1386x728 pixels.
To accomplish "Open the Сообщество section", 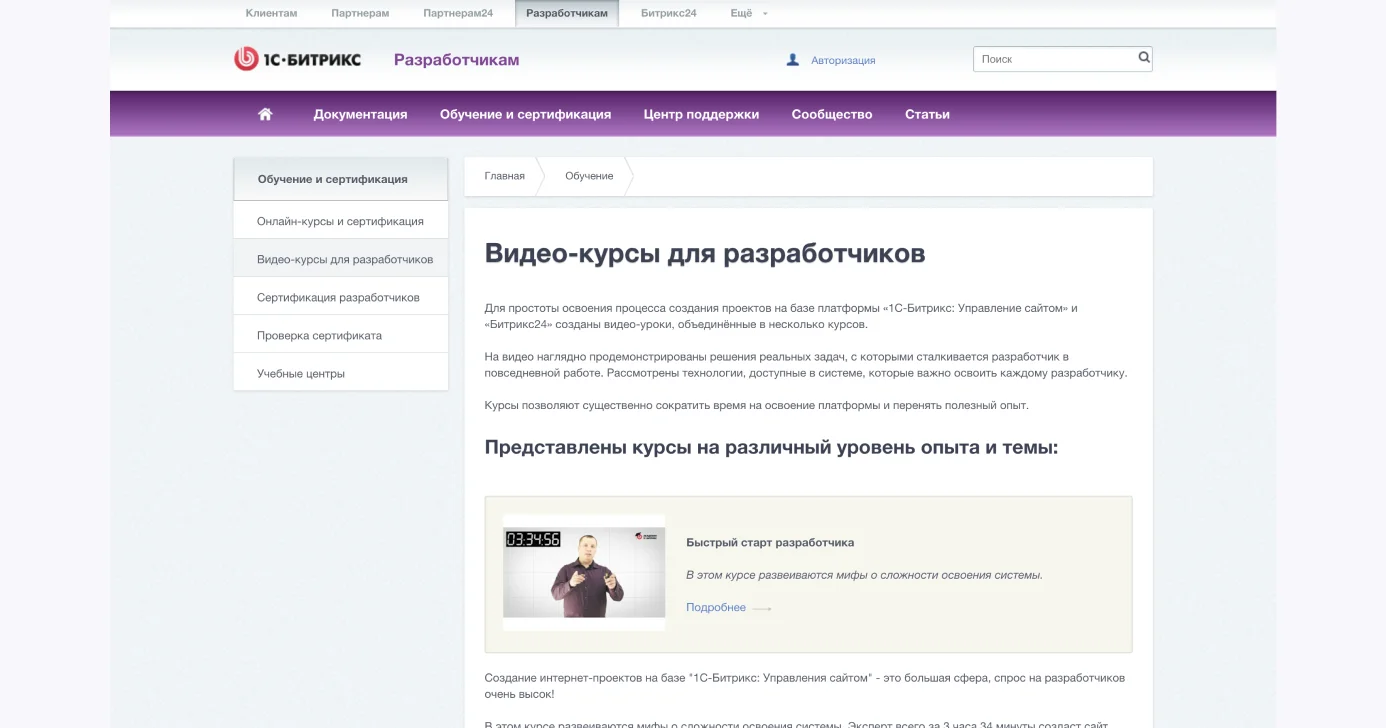I will click(831, 113).
